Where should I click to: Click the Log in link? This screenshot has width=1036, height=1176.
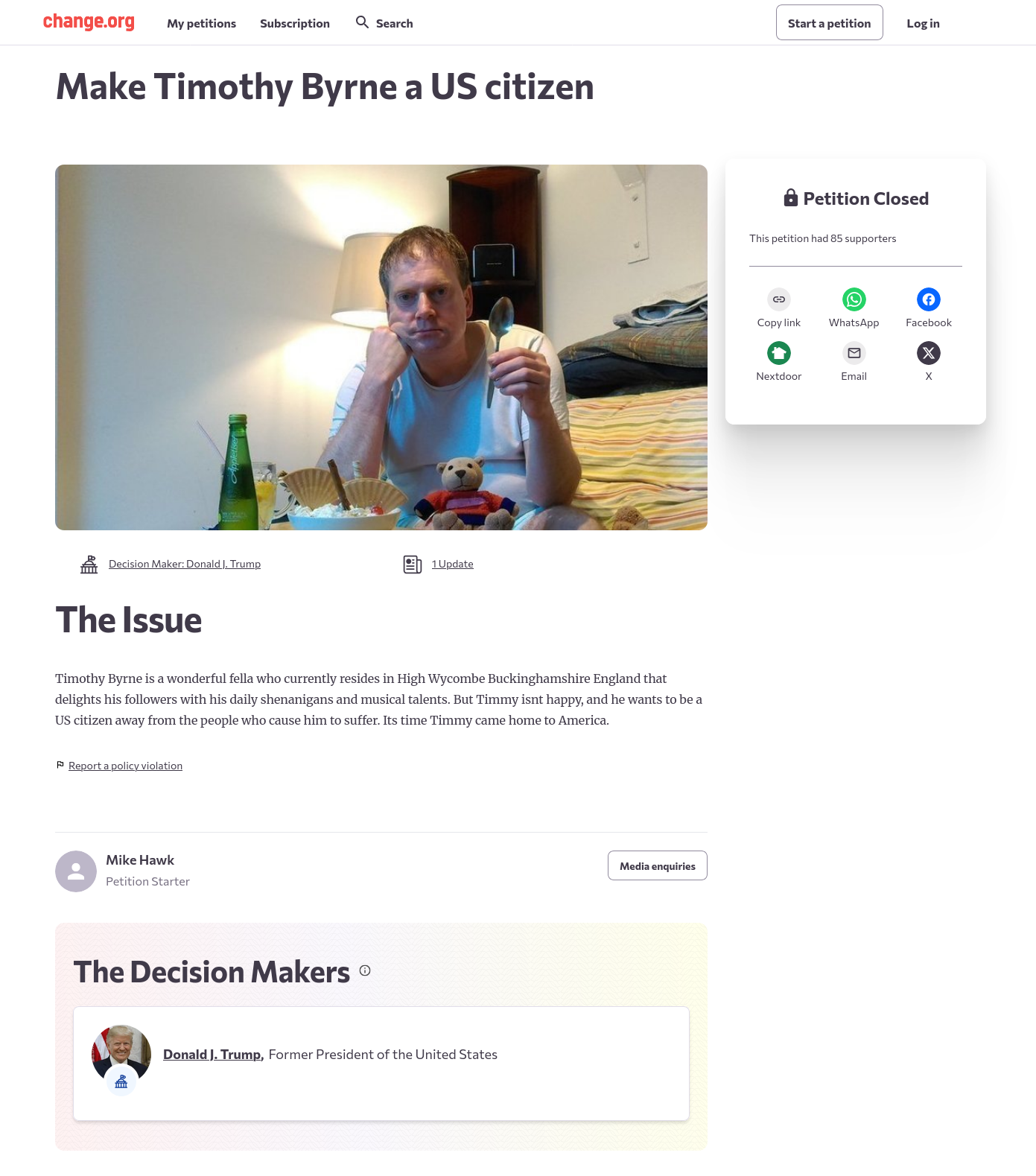[924, 23]
